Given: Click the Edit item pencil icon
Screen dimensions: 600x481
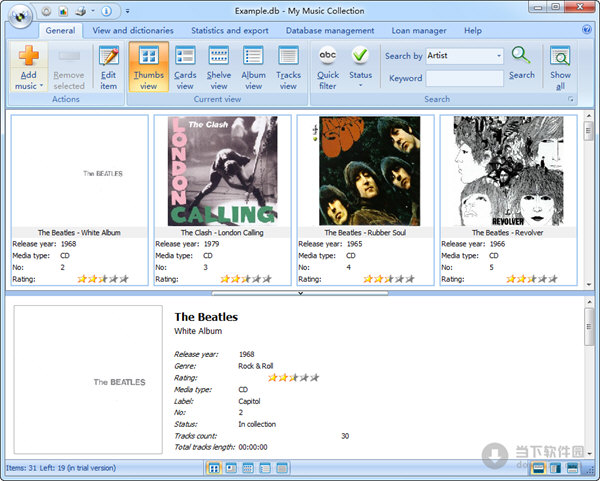Looking at the screenshot, I should pos(109,56).
